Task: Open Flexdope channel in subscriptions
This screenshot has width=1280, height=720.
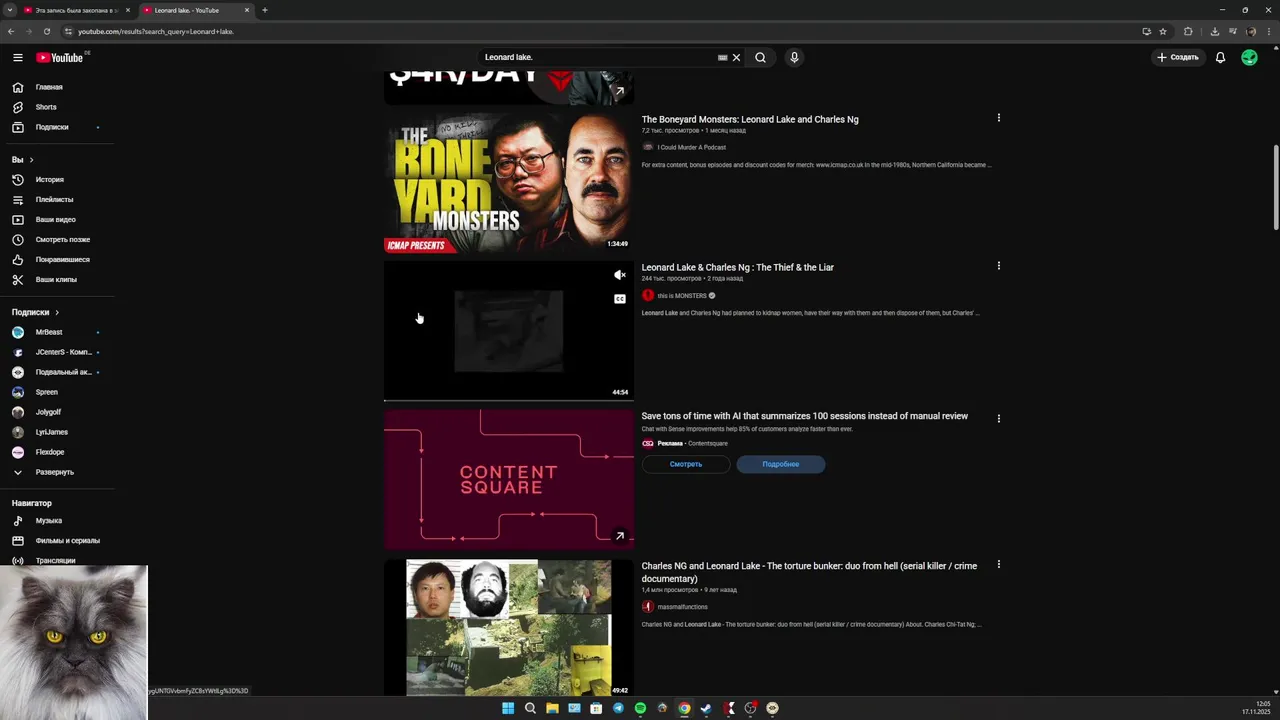Action: 49,452
